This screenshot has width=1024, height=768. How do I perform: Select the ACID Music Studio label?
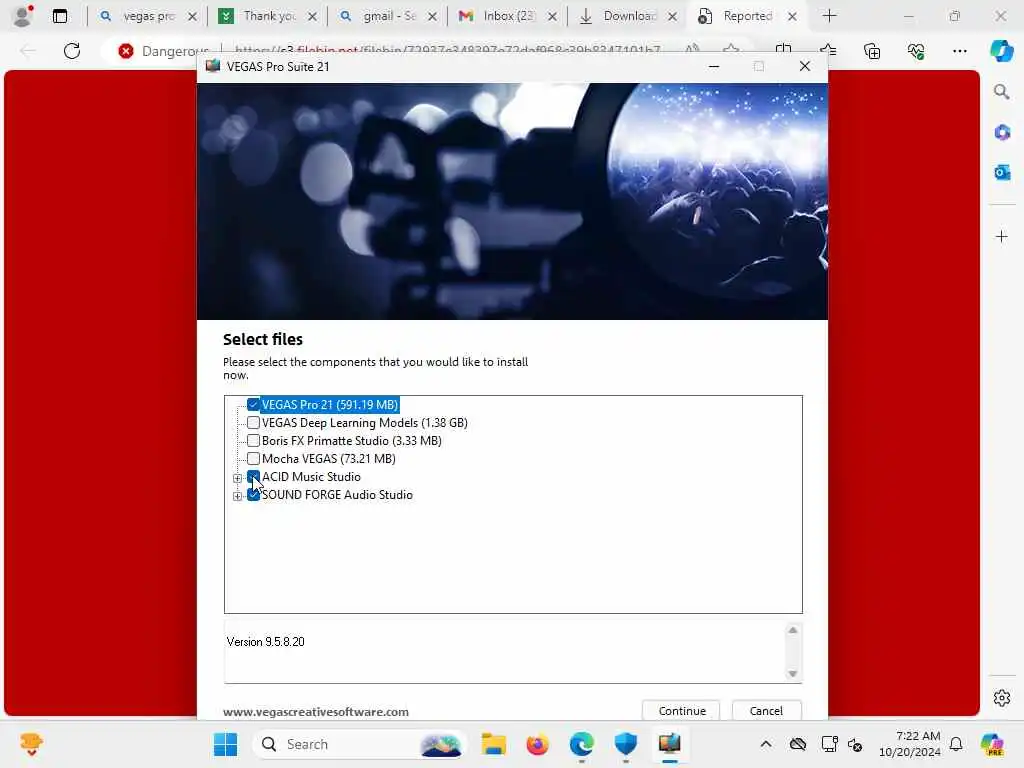311,477
